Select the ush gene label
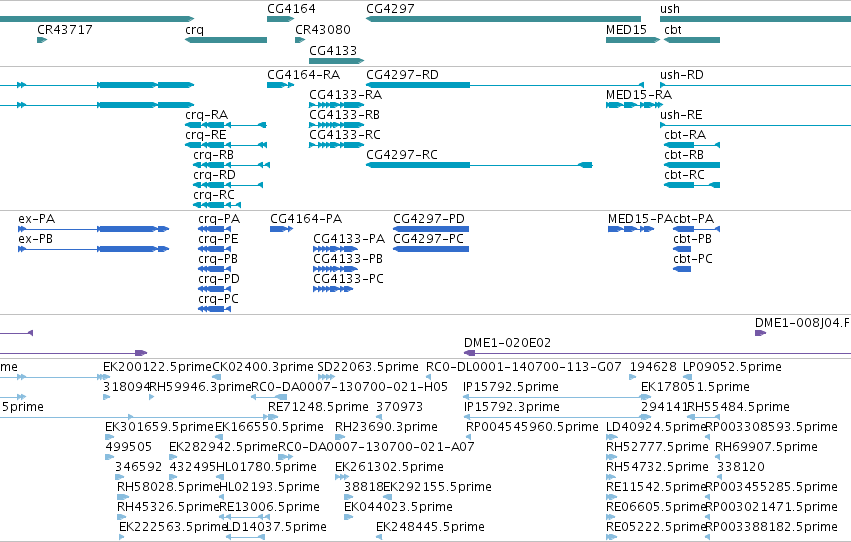 tap(670, 9)
